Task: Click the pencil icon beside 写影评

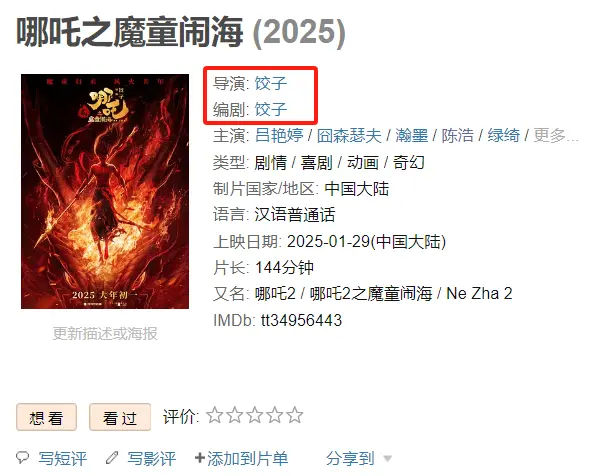Action: pyautogui.click(x=112, y=457)
